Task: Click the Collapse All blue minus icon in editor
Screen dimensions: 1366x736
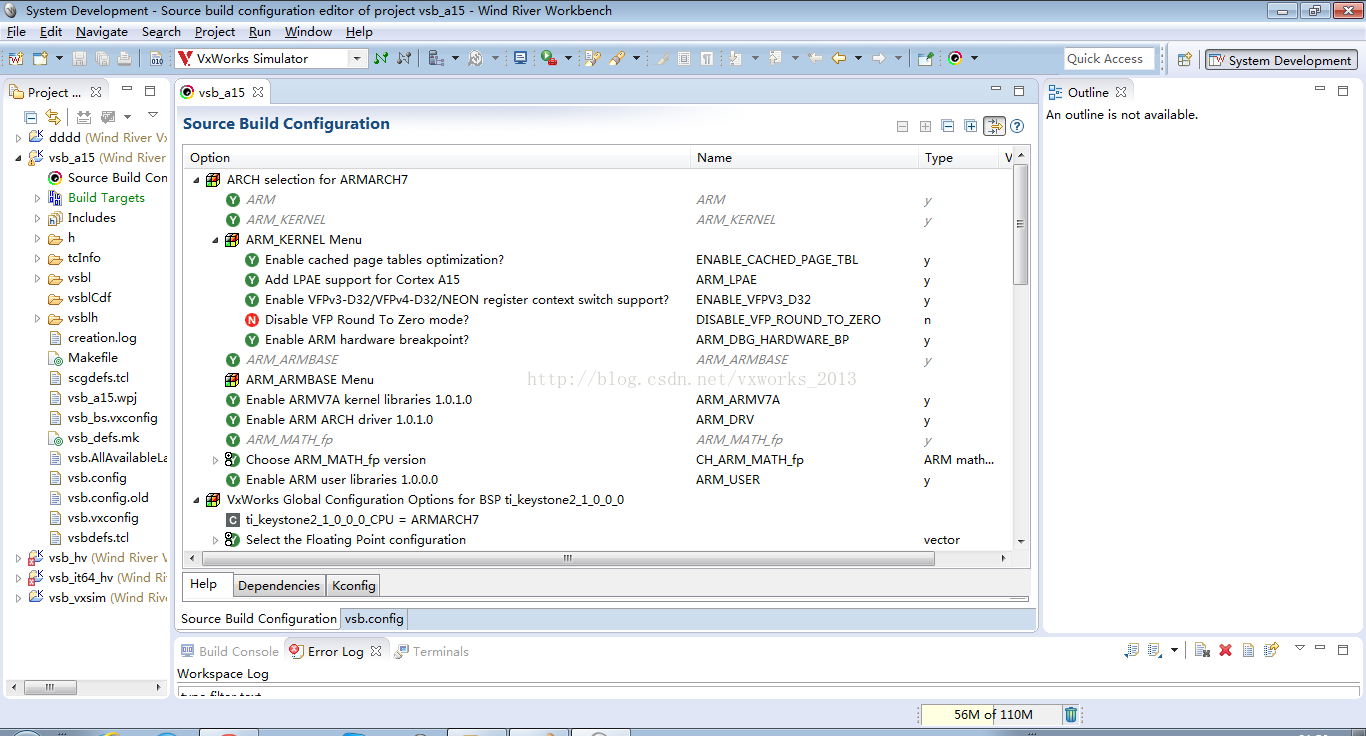Action: [x=948, y=126]
